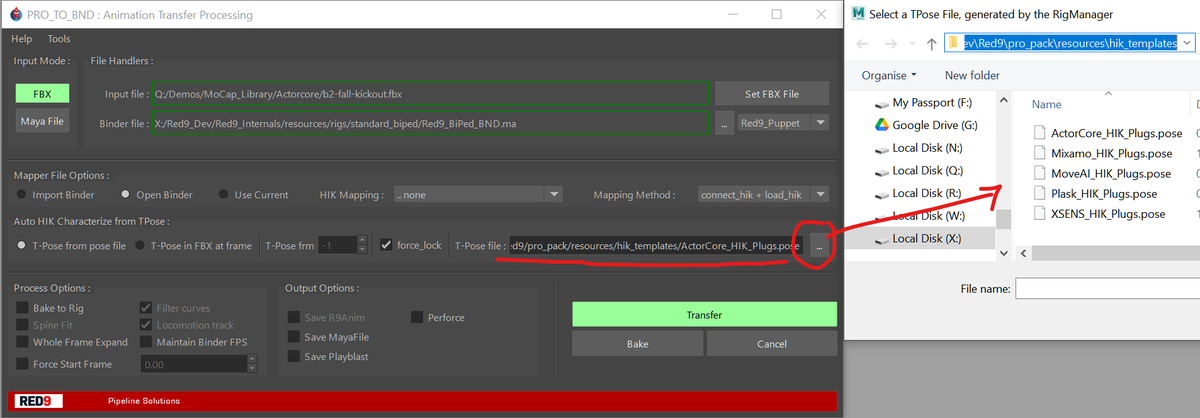This screenshot has width=1200, height=418.
Task: Click the Back arrow in the file dialog
Action: 864,44
